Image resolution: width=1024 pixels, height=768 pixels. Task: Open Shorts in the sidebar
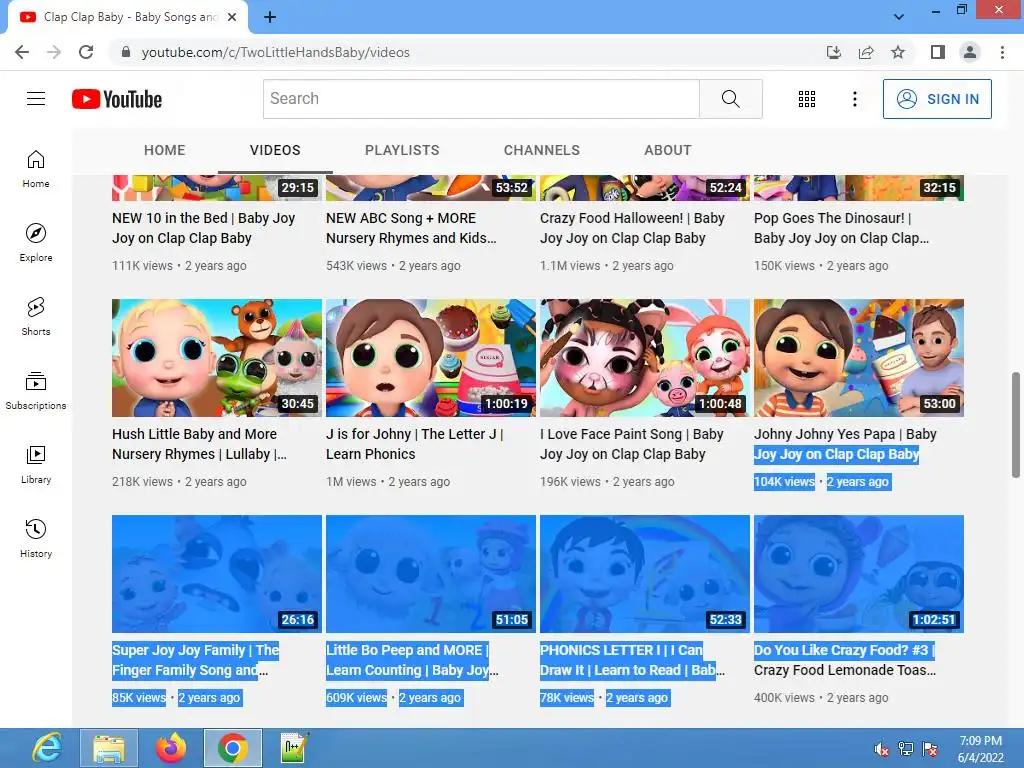(36, 317)
